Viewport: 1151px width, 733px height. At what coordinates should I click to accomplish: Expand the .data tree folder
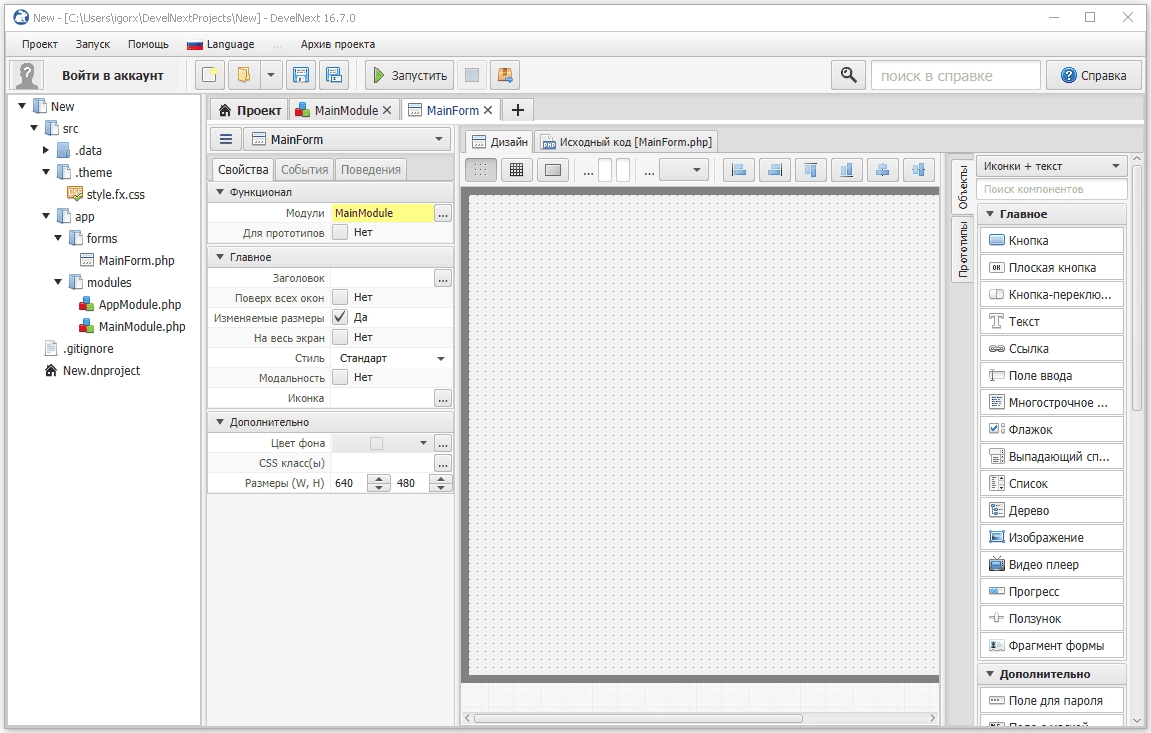[x=46, y=150]
